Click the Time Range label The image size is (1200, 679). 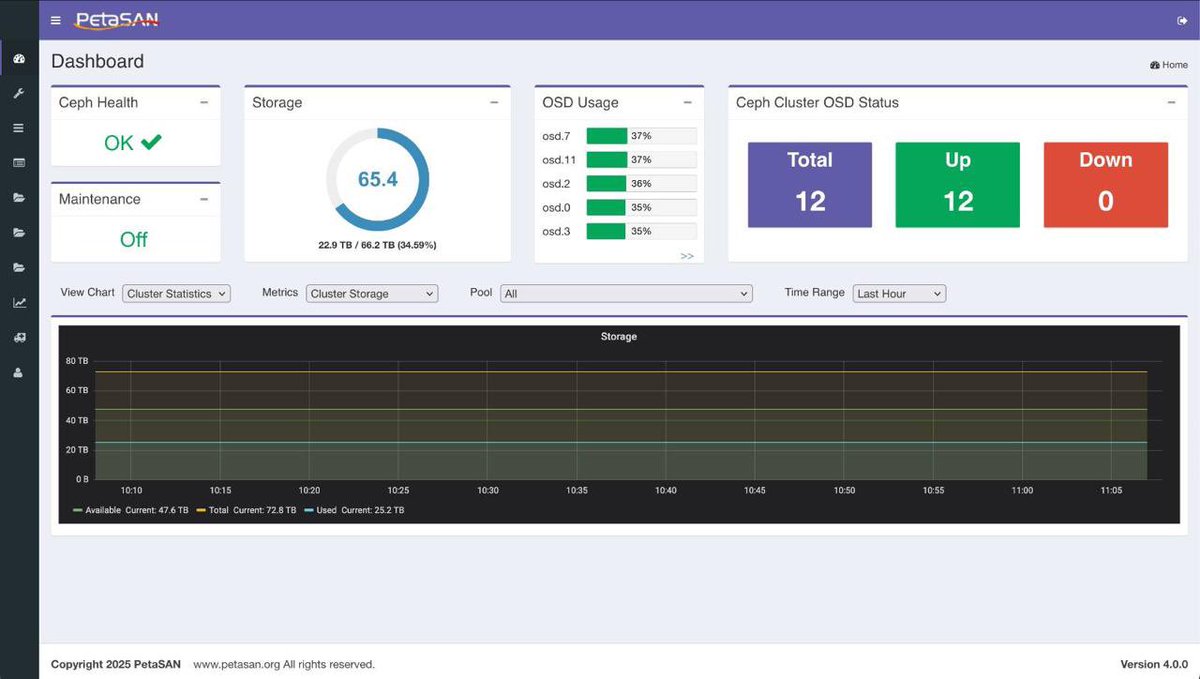click(815, 292)
